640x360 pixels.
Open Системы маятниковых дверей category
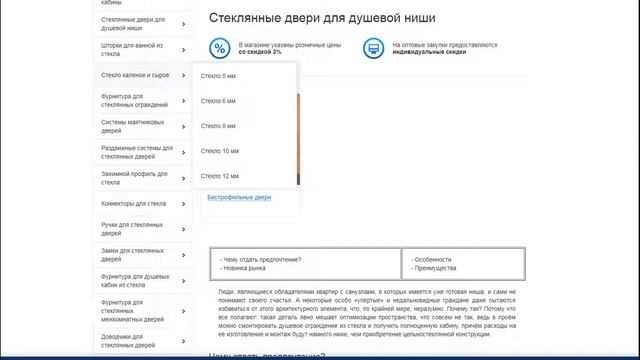[x=133, y=126]
